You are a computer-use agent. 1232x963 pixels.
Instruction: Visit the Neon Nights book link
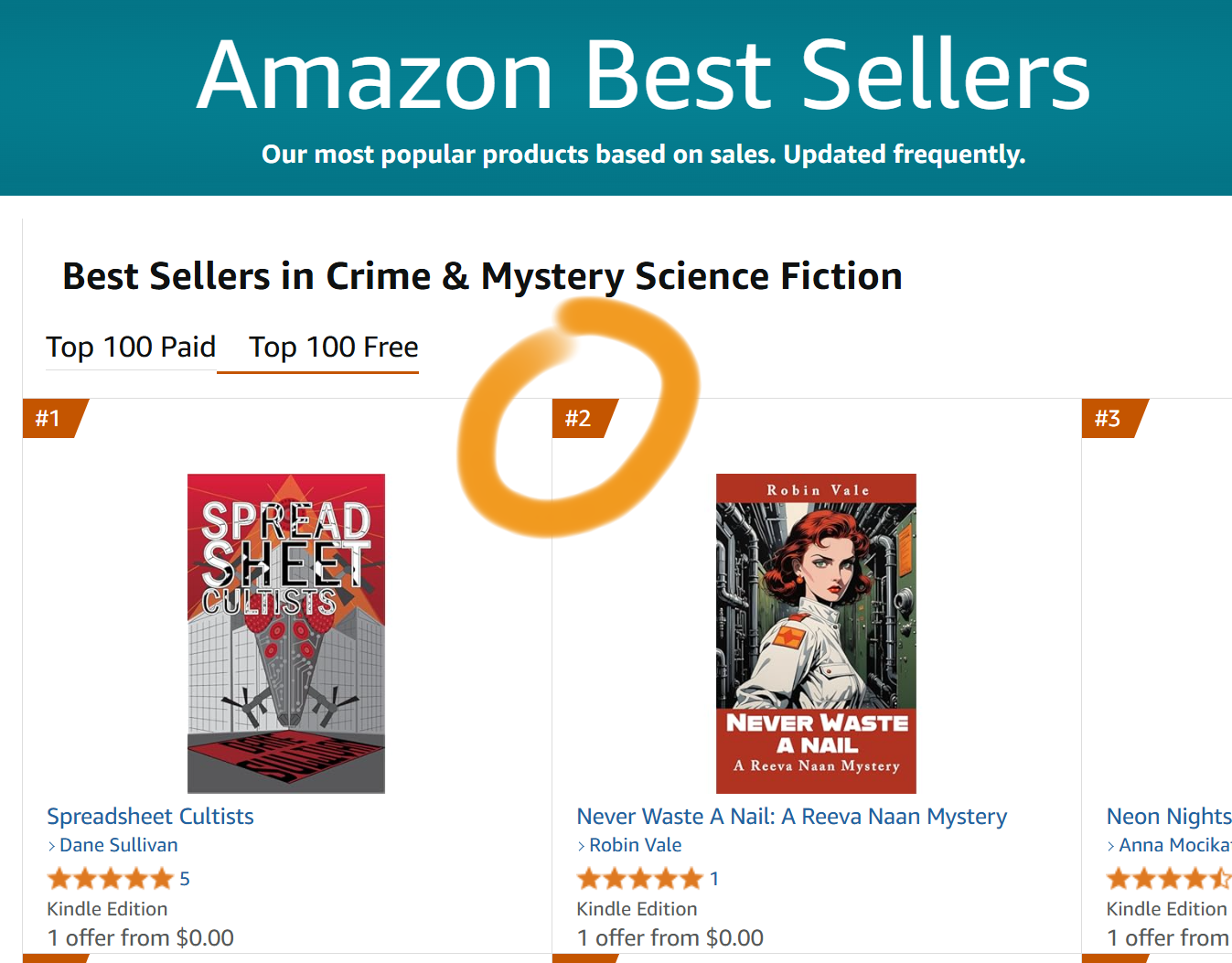point(1168,817)
